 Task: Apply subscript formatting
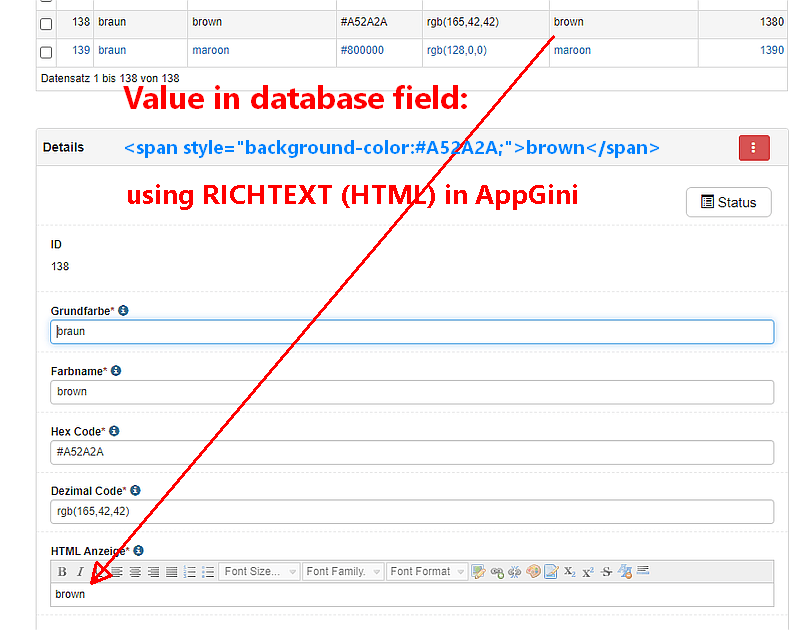570,572
